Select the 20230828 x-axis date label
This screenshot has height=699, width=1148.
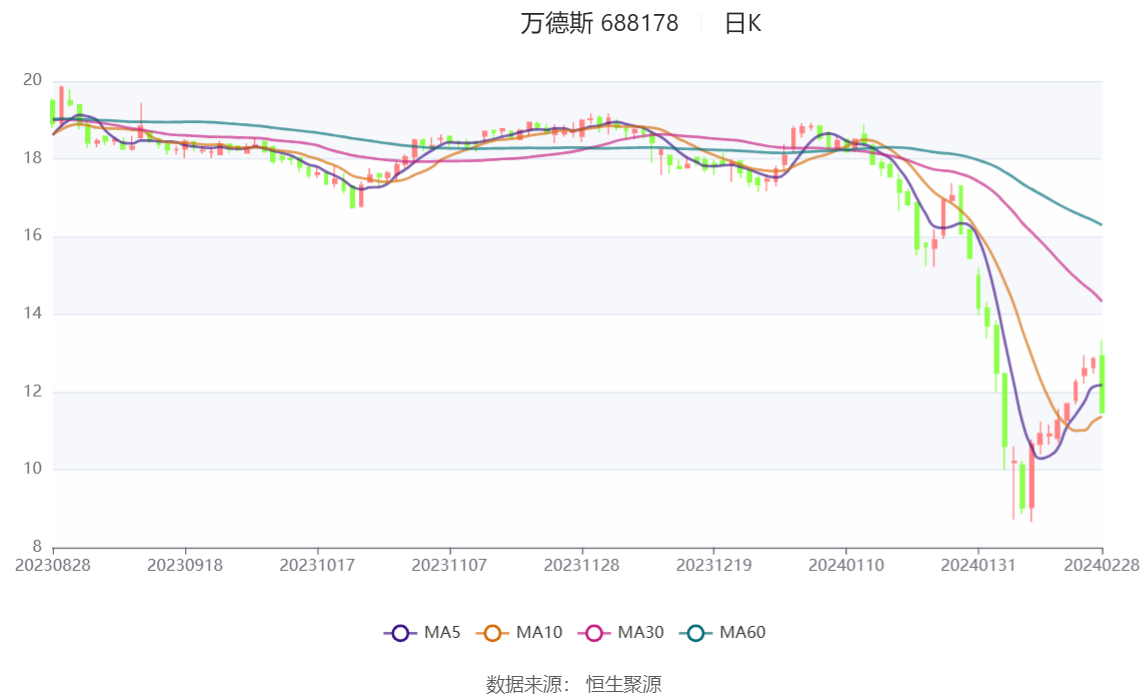[x=53, y=565]
